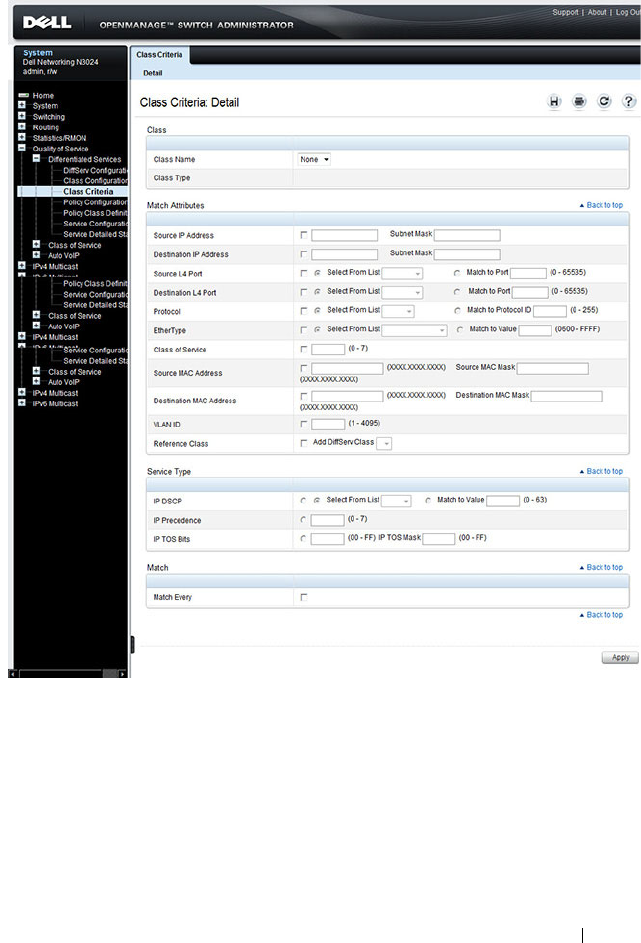The image size is (641, 943).
Task: Enable the Source L4 Port checkbox
Action: pyautogui.click(x=304, y=274)
